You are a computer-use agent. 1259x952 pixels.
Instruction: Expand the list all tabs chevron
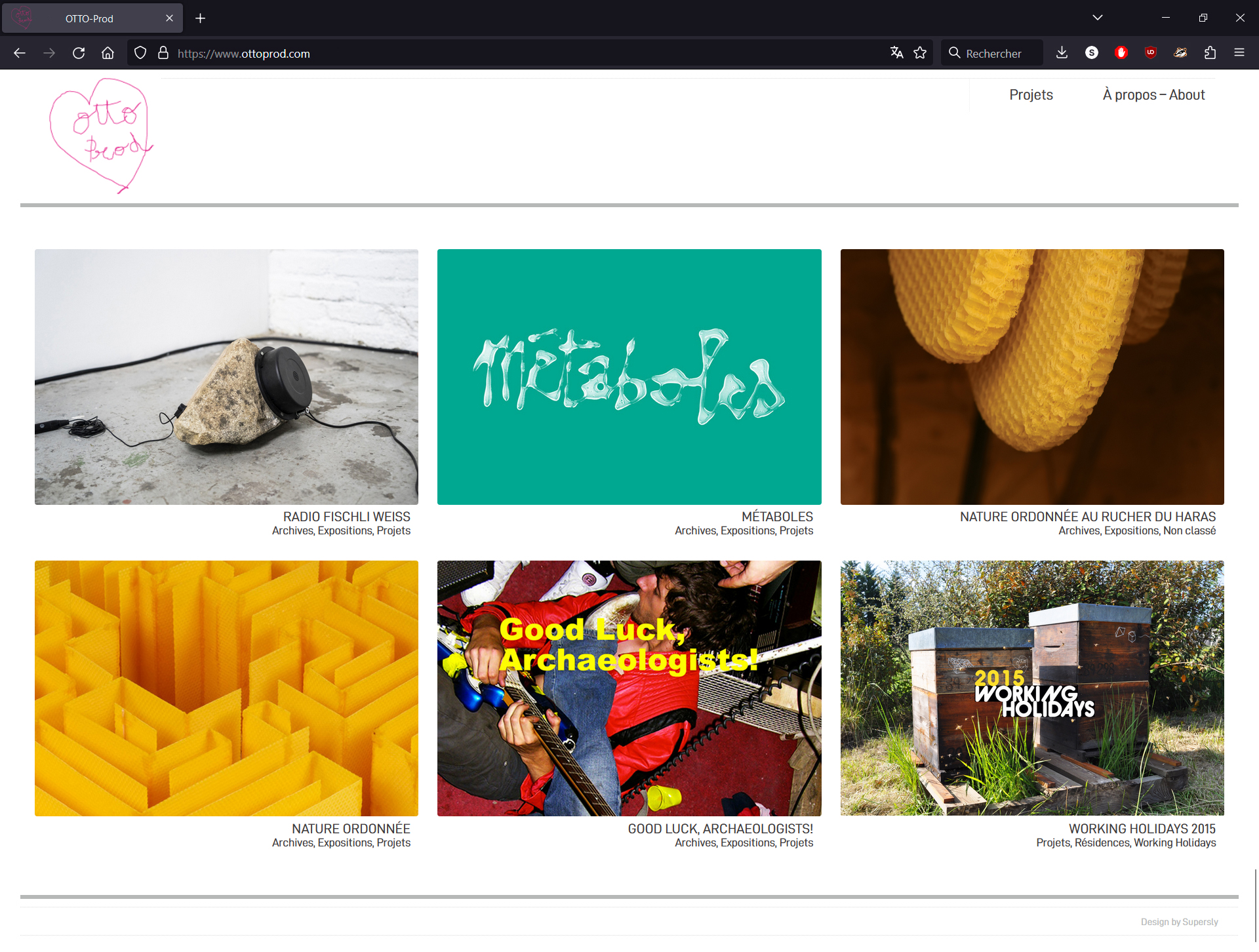coord(1097,18)
